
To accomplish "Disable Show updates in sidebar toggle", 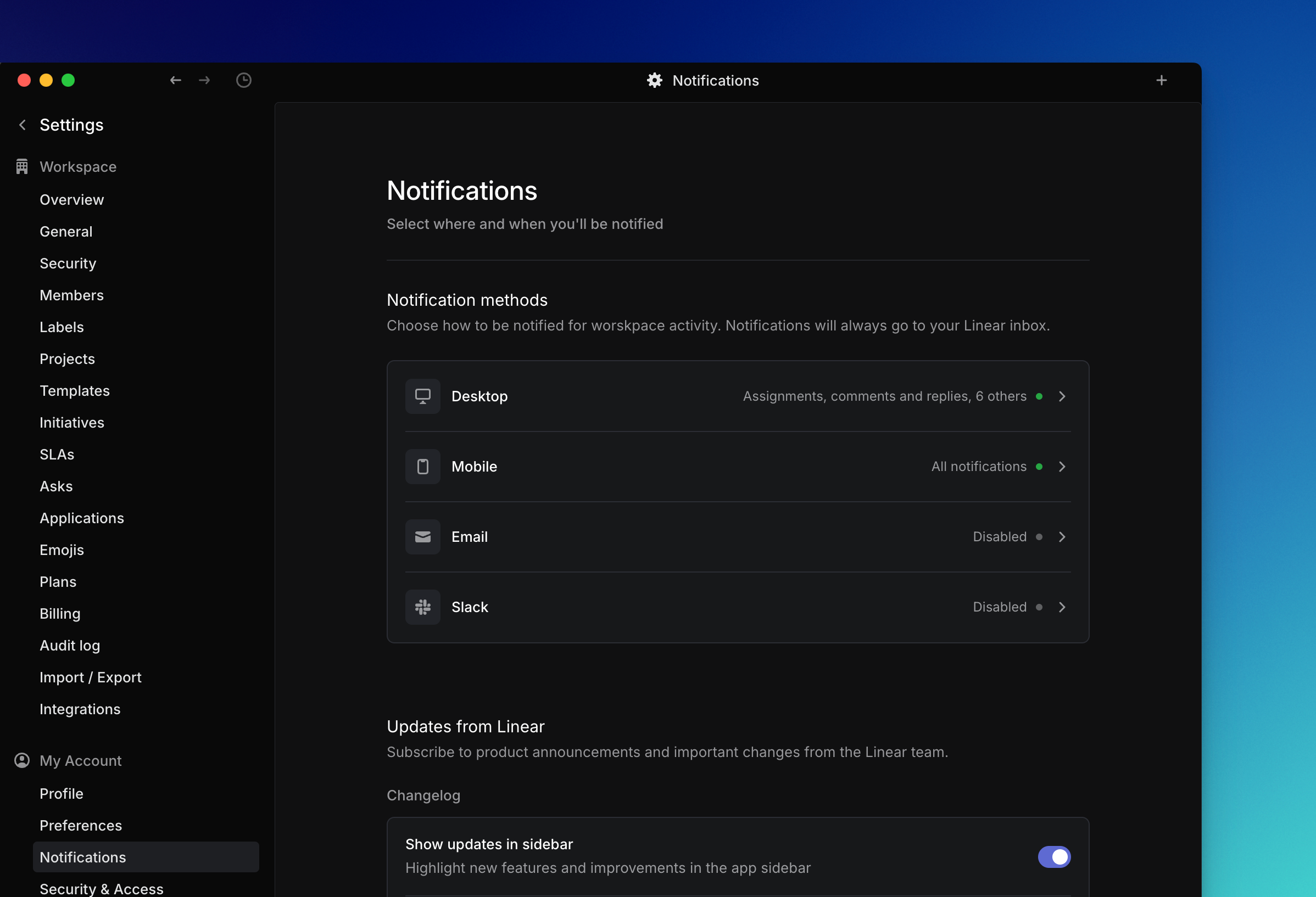I will [x=1054, y=856].
